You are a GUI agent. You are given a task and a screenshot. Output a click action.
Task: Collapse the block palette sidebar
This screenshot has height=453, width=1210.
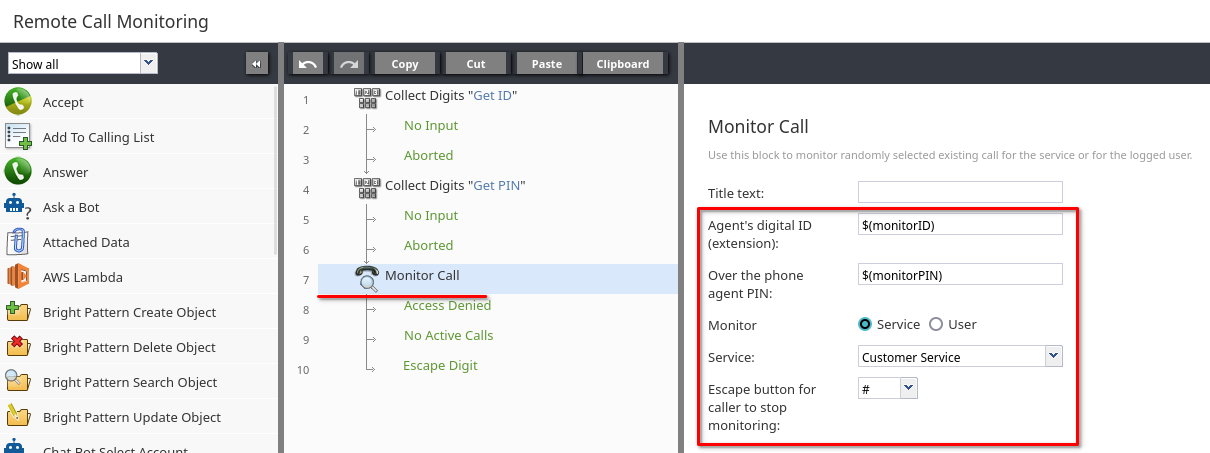(257, 64)
